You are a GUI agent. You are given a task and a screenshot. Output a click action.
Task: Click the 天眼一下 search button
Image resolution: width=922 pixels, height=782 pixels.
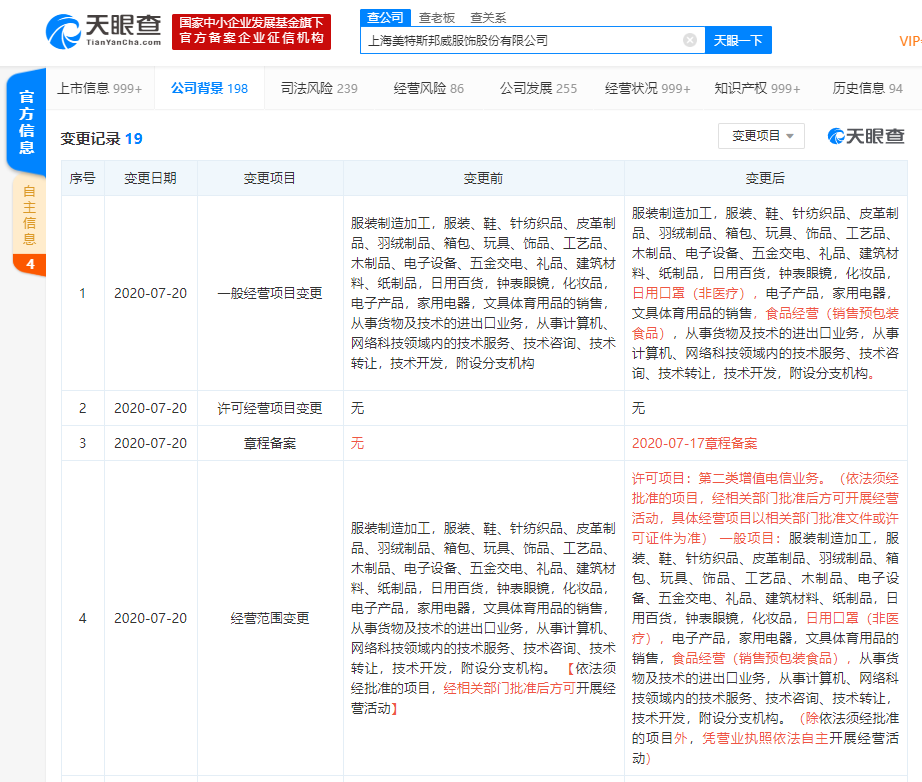click(738, 40)
